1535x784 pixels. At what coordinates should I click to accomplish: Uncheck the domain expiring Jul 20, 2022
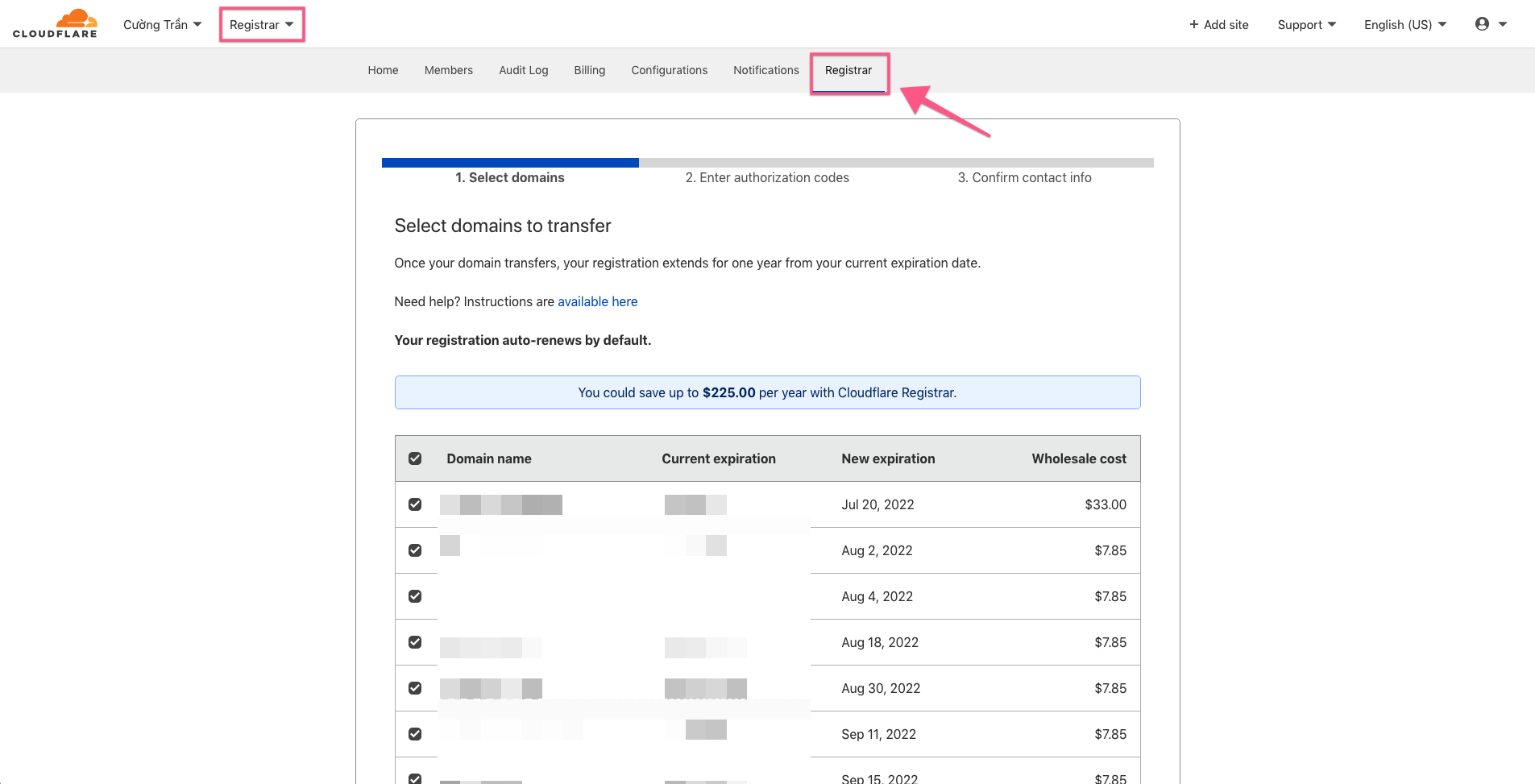click(x=415, y=504)
